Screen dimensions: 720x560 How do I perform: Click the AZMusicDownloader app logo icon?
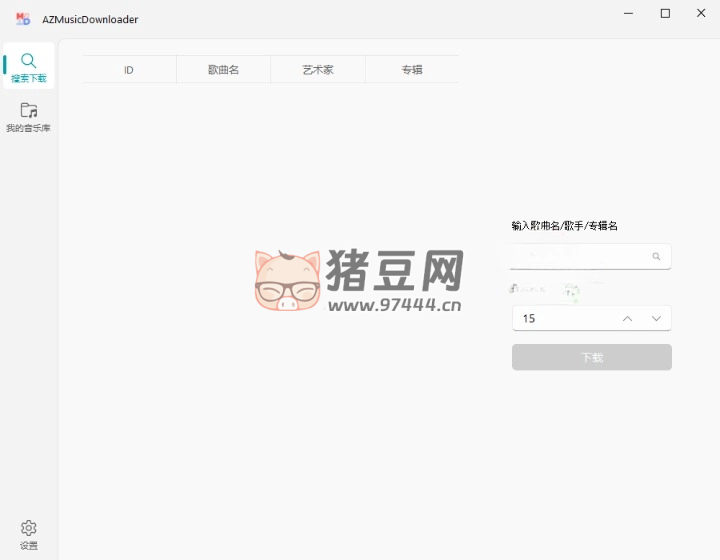pos(23,19)
